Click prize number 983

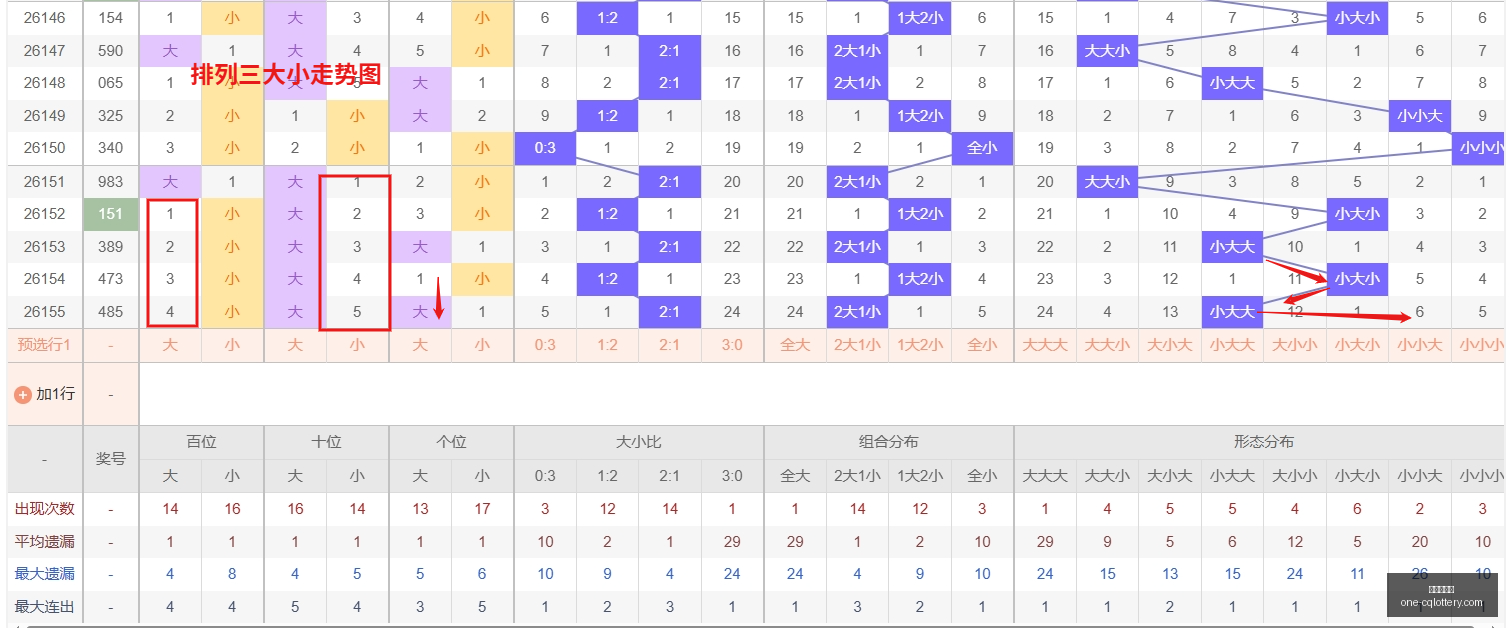click(x=111, y=182)
